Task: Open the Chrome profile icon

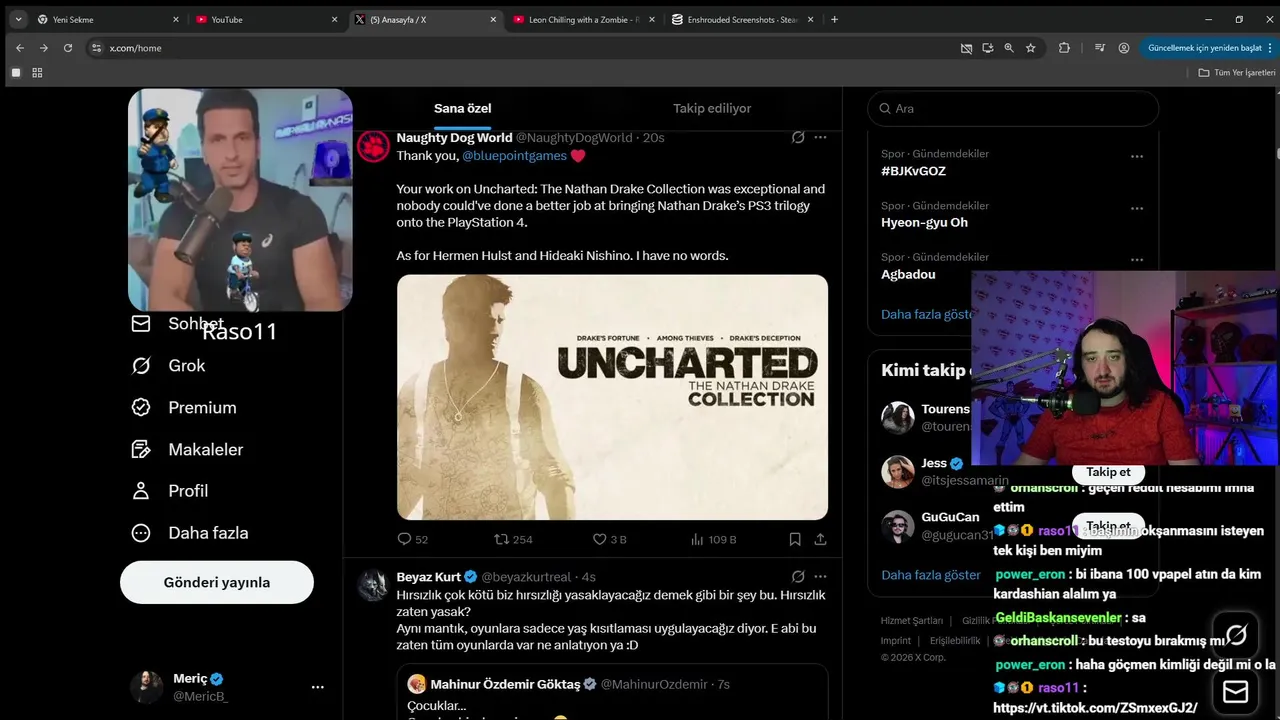Action: 1124,48
